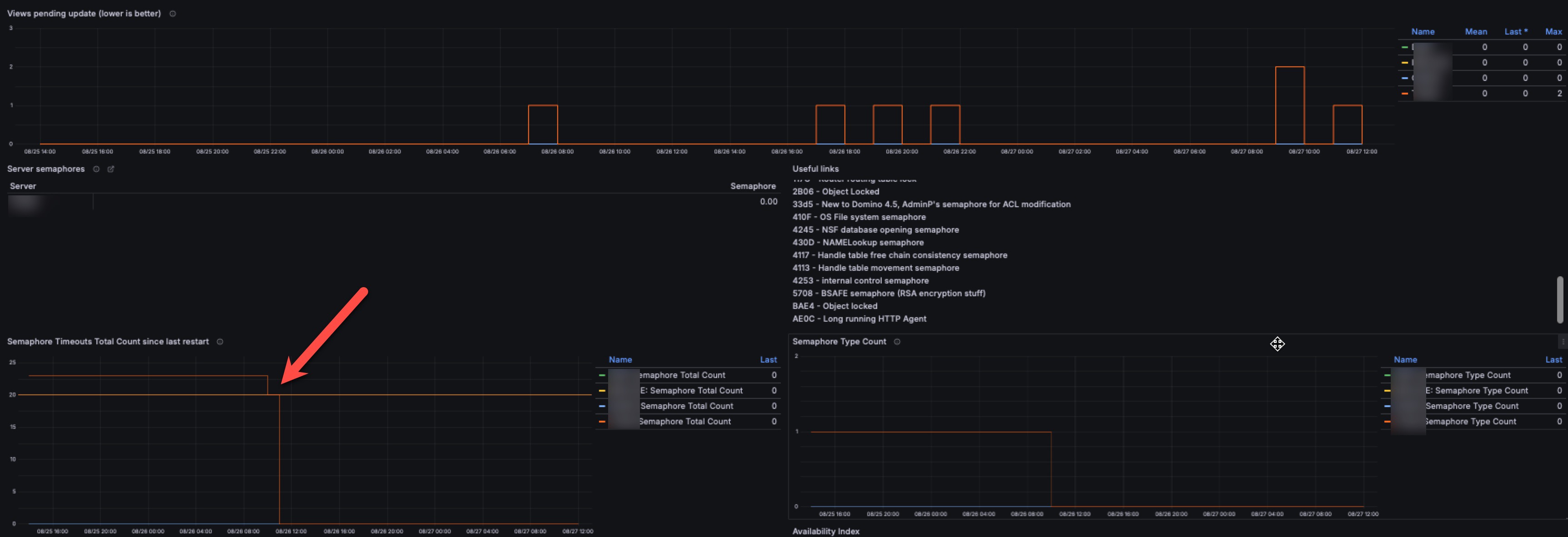Open the Semaphore Type Count panel menu dots
Image resolution: width=1568 pixels, height=537 pixels.
1563,342
